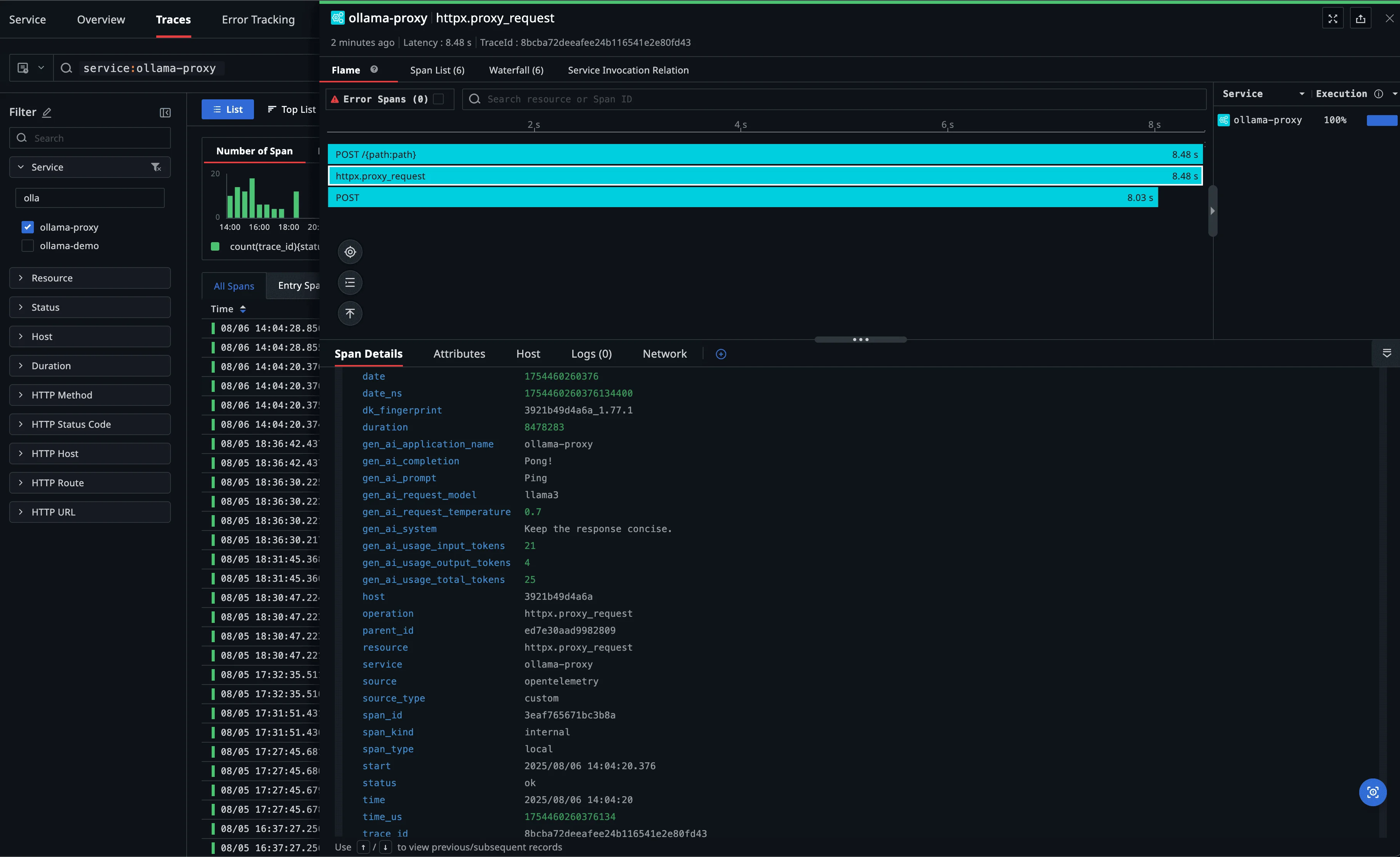Click the Top List button
Image resolution: width=1400 pixels, height=857 pixels.
click(x=291, y=109)
